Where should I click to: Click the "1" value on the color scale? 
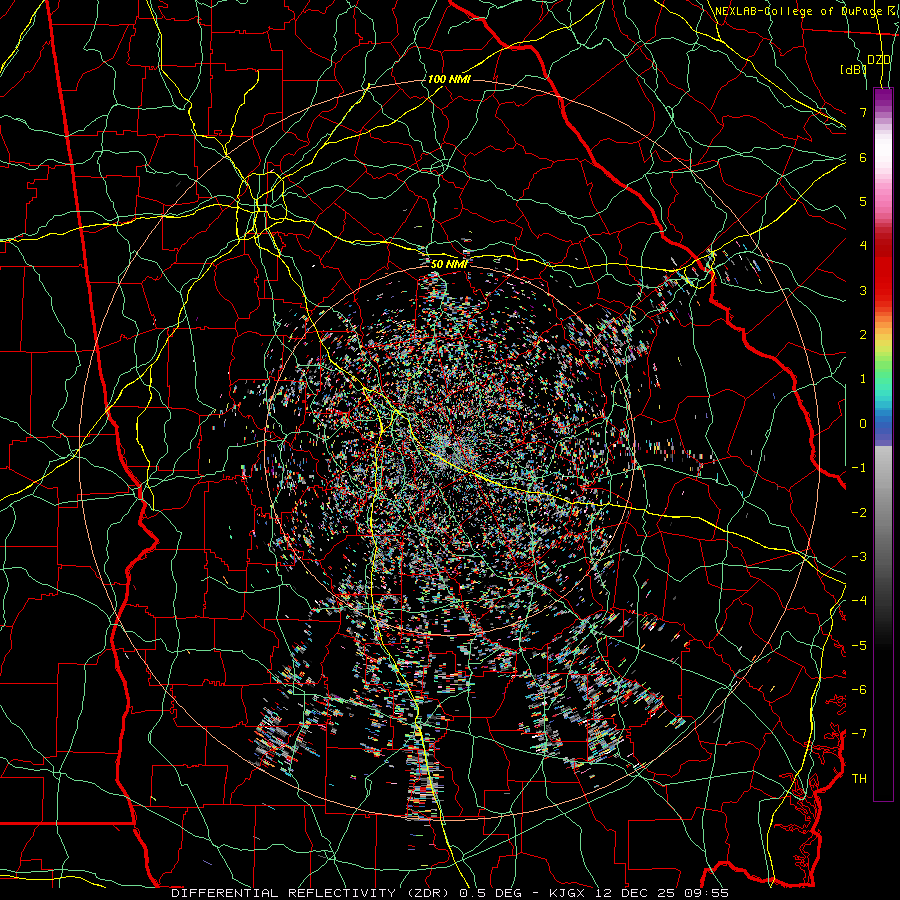pos(863,379)
